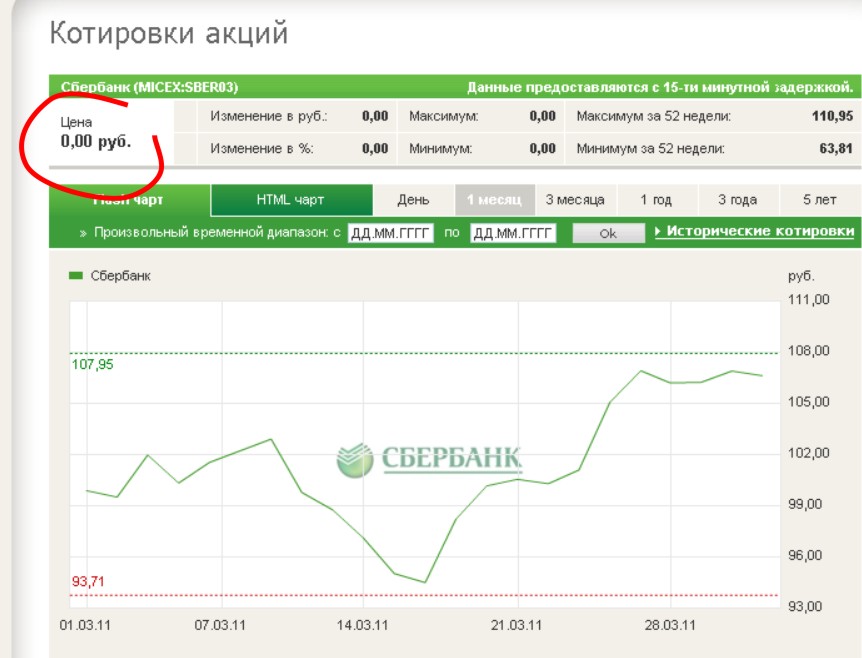Viewport: 862px width, 658px height.
Task: Click the Ok button
Action: 608,233
